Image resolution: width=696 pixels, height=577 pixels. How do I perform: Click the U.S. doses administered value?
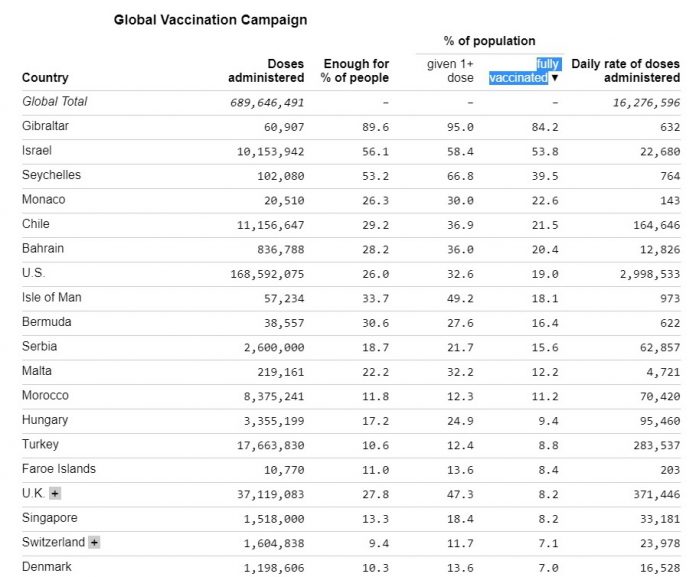click(267, 274)
